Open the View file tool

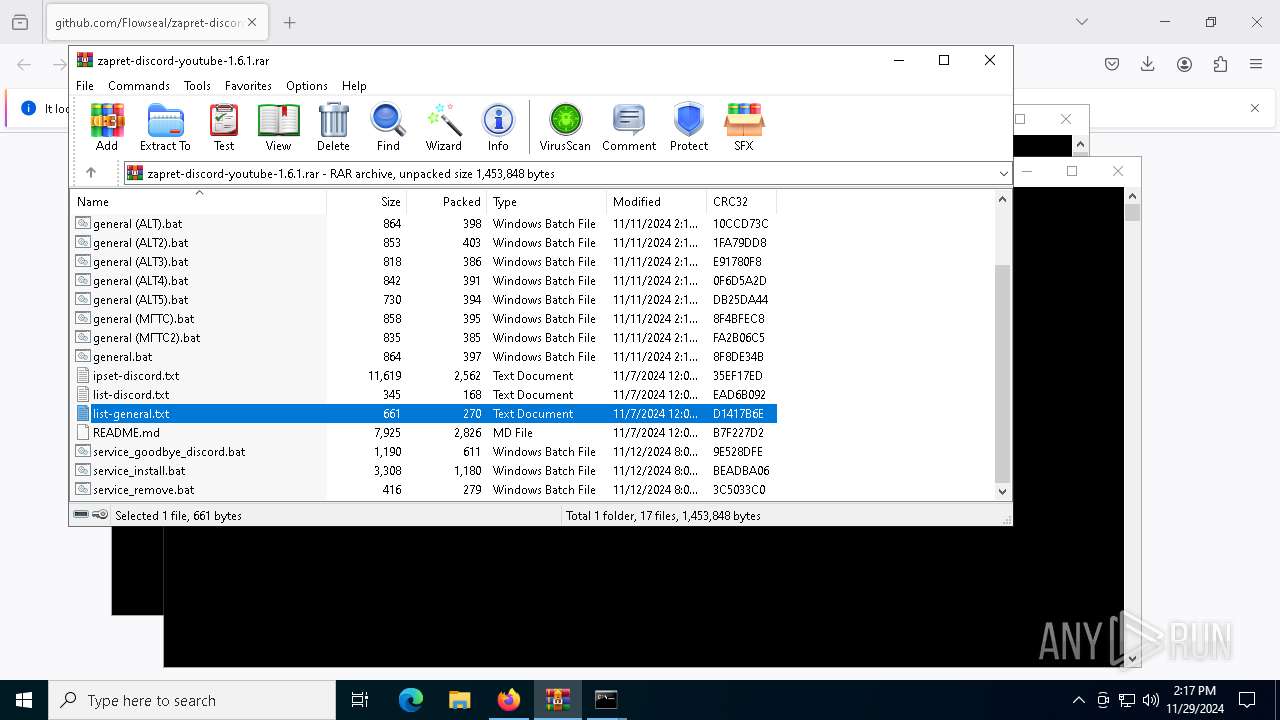(278, 127)
